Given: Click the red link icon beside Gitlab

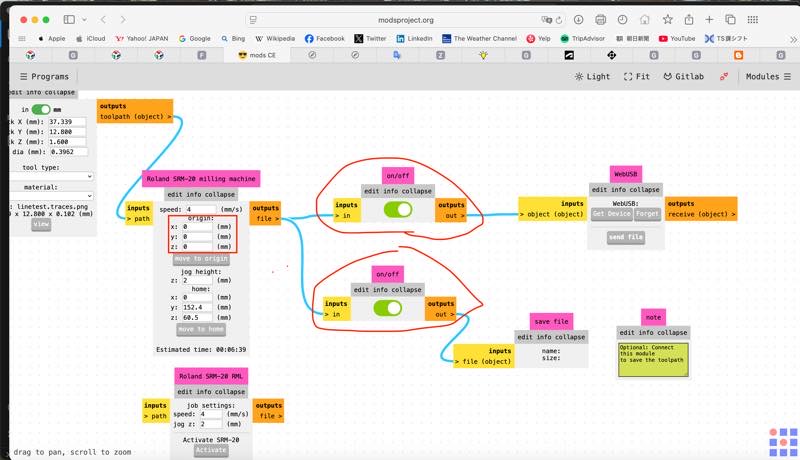Looking at the screenshot, I should click(723, 76).
